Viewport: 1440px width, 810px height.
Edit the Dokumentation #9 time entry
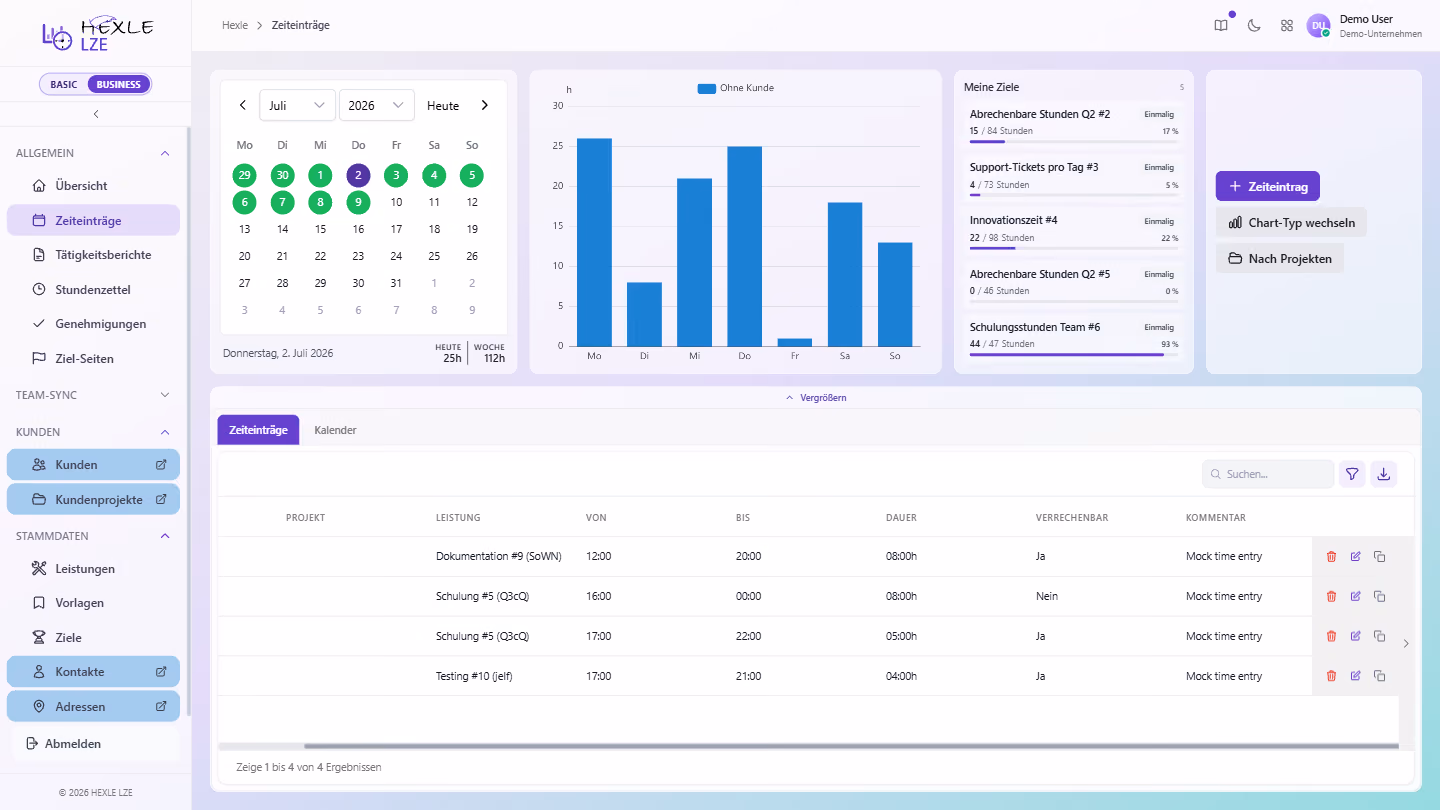point(1355,556)
